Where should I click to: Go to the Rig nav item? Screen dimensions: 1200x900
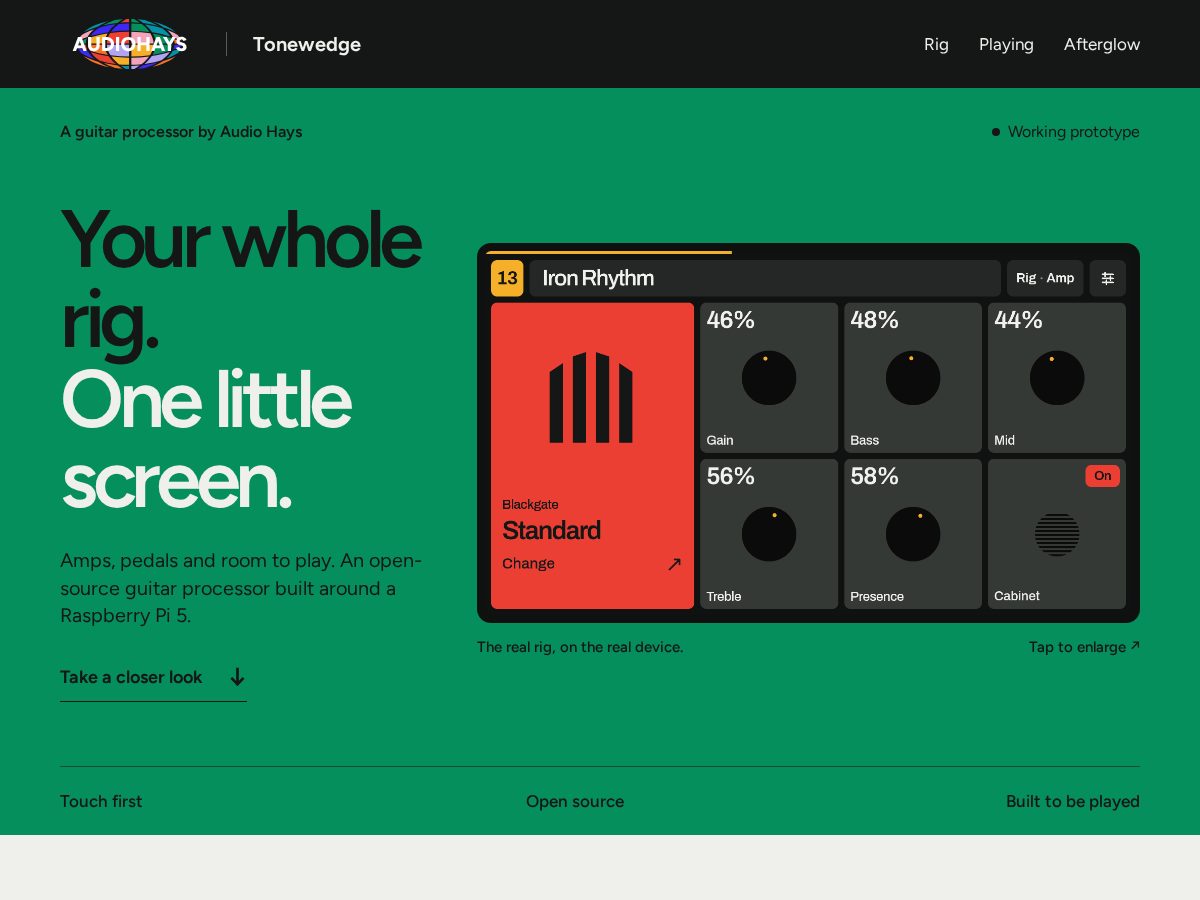pyautogui.click(x=936, y=44)
